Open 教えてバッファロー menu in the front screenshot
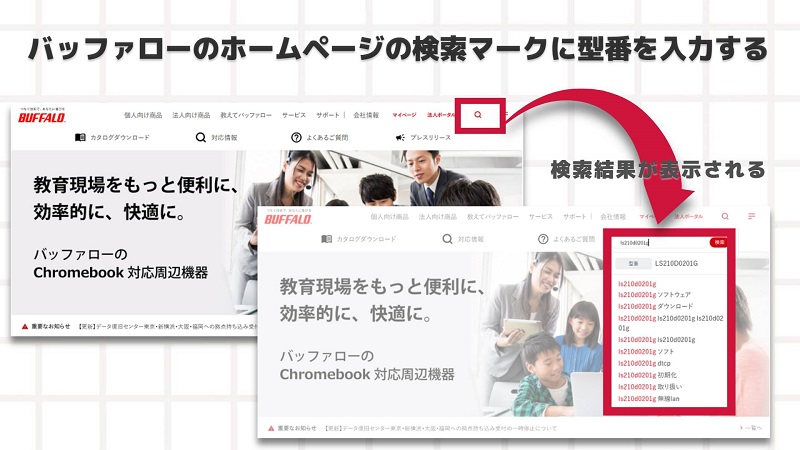The width and height of the screenshot is (800, 450). click(493, 217)
